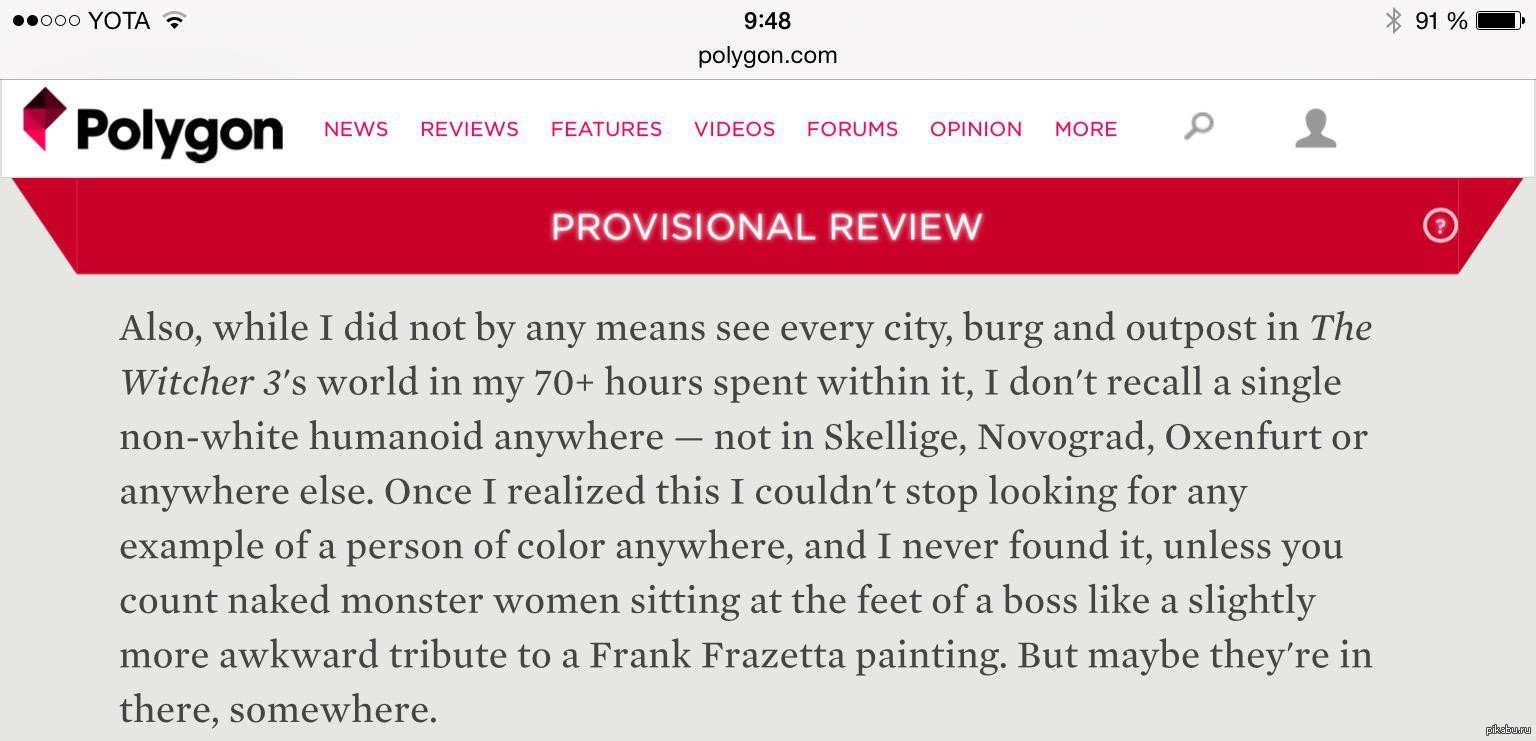The height and width of the screenshot is (741, 1536).
Task: Open the VIDEOS section
Action: 734,129
